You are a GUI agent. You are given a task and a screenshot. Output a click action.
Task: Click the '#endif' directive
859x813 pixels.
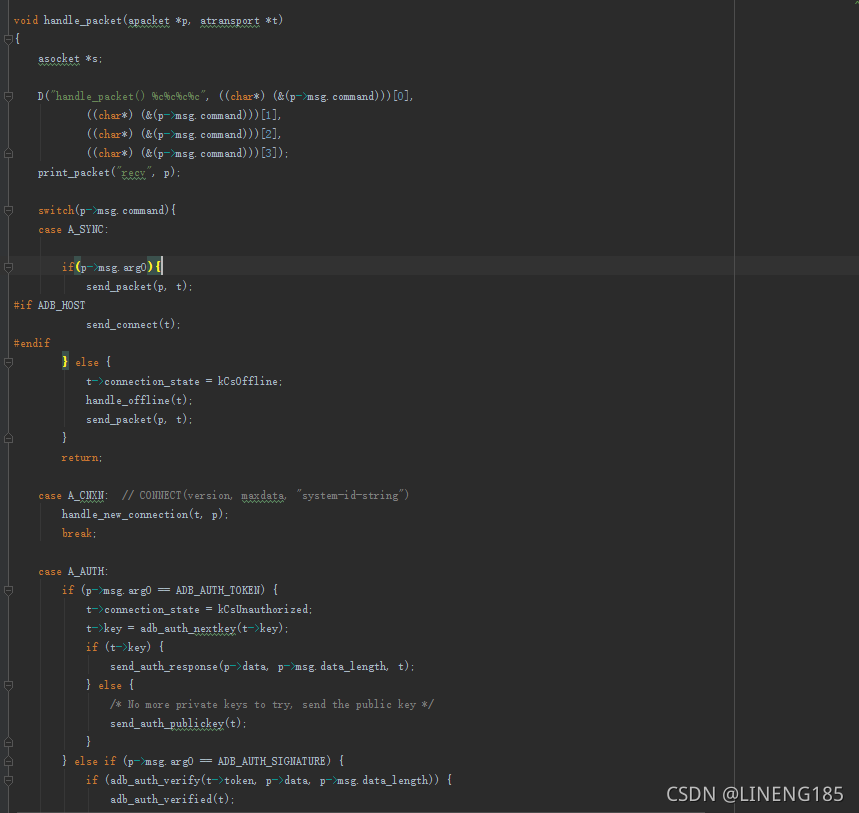tap(32, 343)
